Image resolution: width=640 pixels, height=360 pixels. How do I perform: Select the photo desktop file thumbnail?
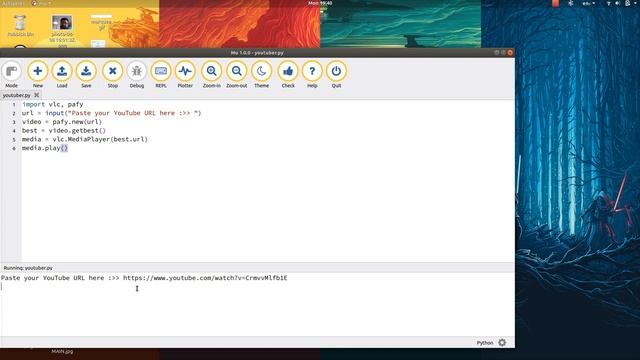(x=62, y=23)
